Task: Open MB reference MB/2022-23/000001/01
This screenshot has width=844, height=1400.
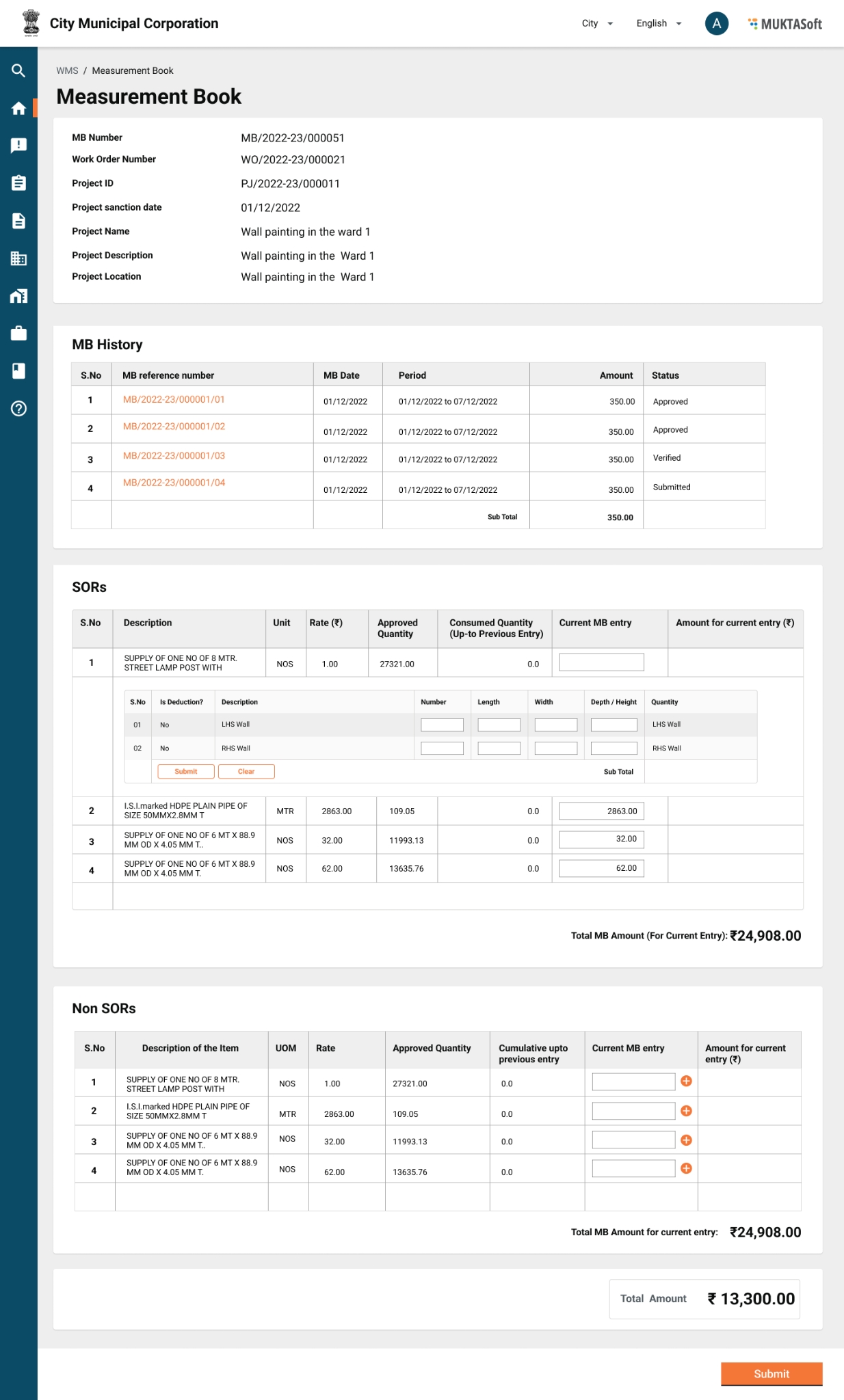Action: coord(174,399)
